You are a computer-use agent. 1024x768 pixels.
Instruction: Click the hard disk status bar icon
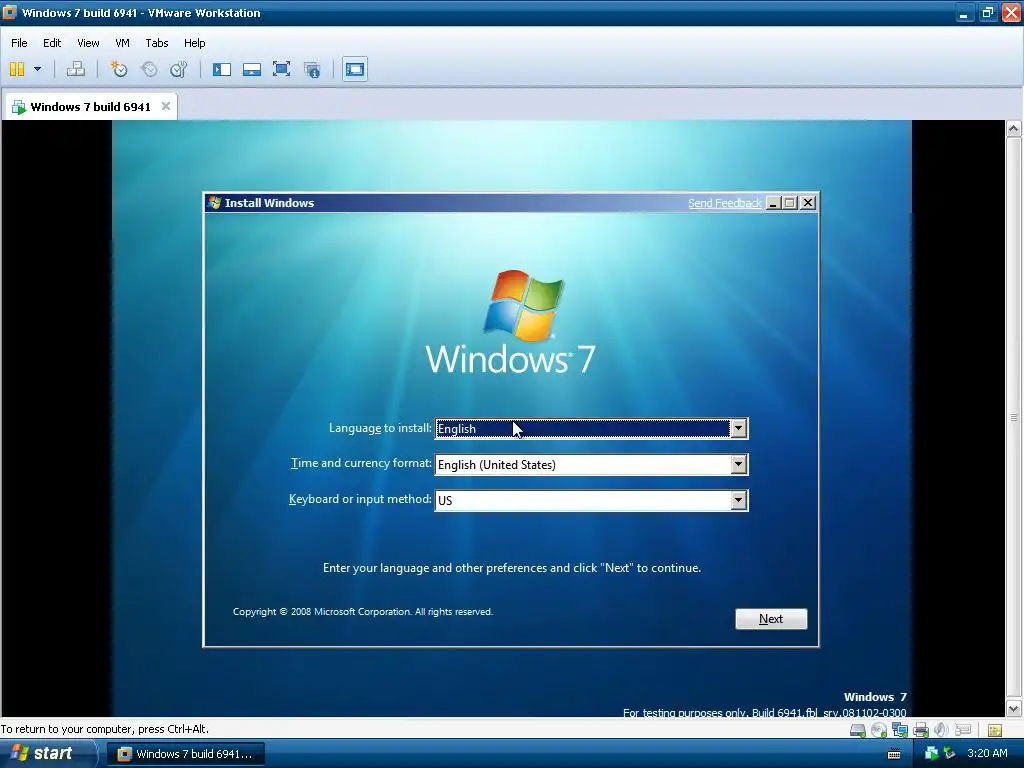tap(857, 730)
